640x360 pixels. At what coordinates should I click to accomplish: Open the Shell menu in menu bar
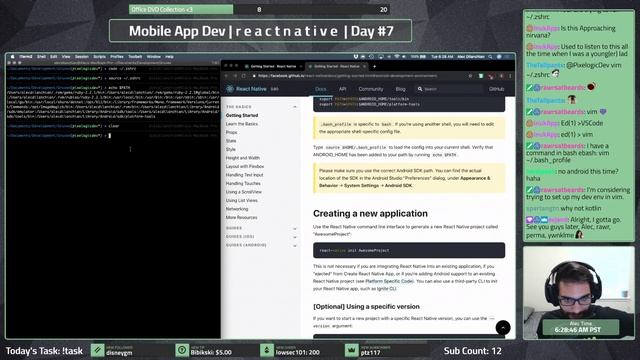[41, 57]
